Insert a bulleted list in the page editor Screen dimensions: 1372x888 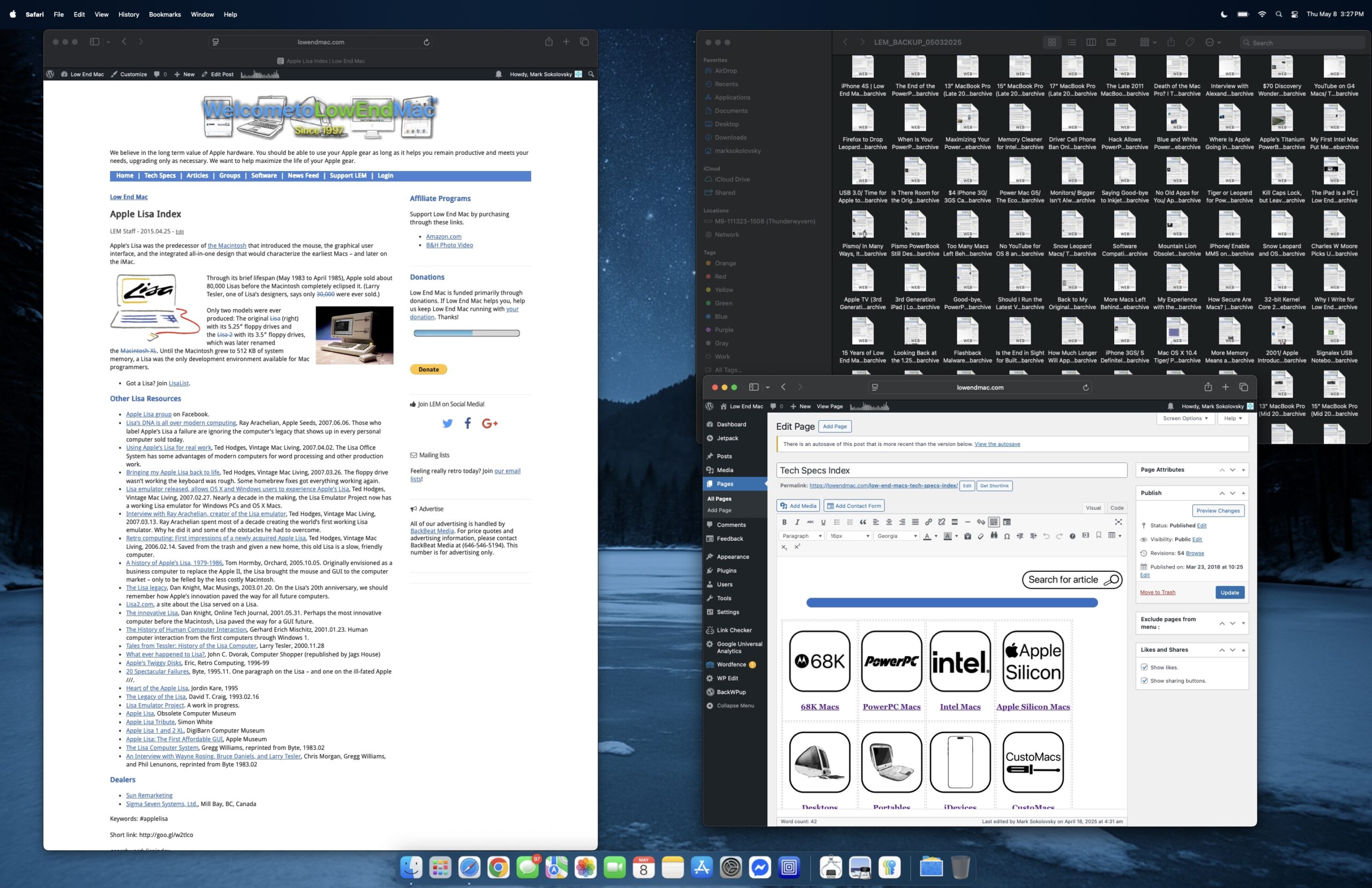point(837,523)
